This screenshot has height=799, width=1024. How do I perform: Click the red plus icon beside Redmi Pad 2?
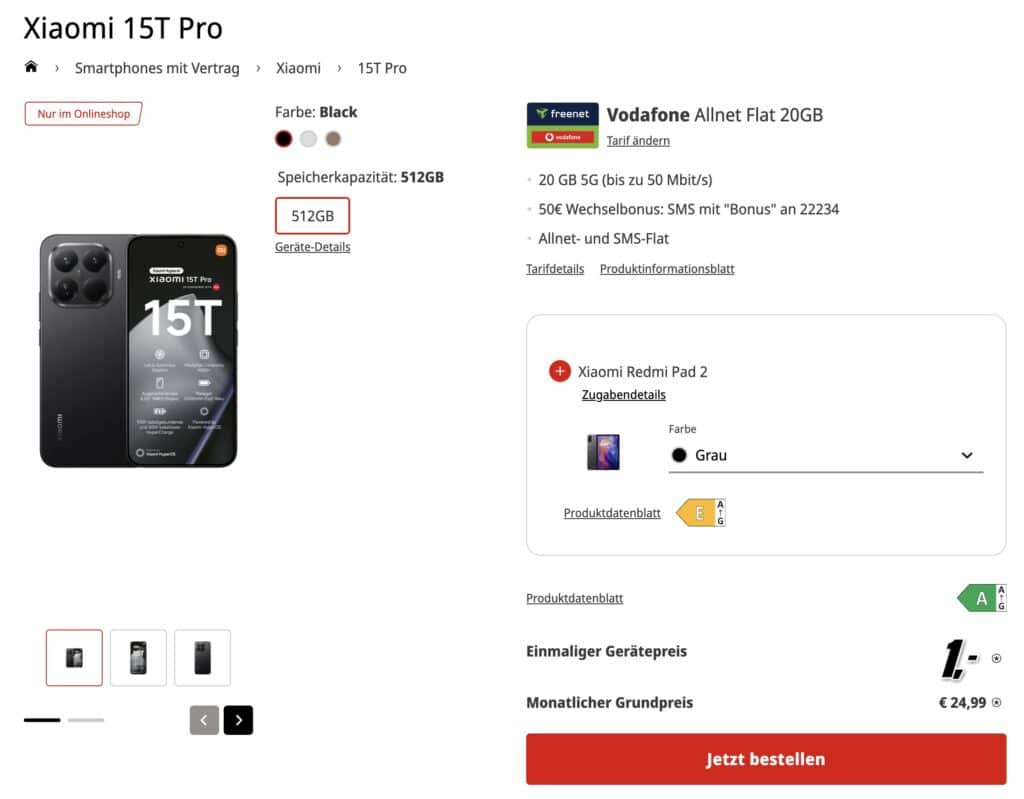click(560, 371)
